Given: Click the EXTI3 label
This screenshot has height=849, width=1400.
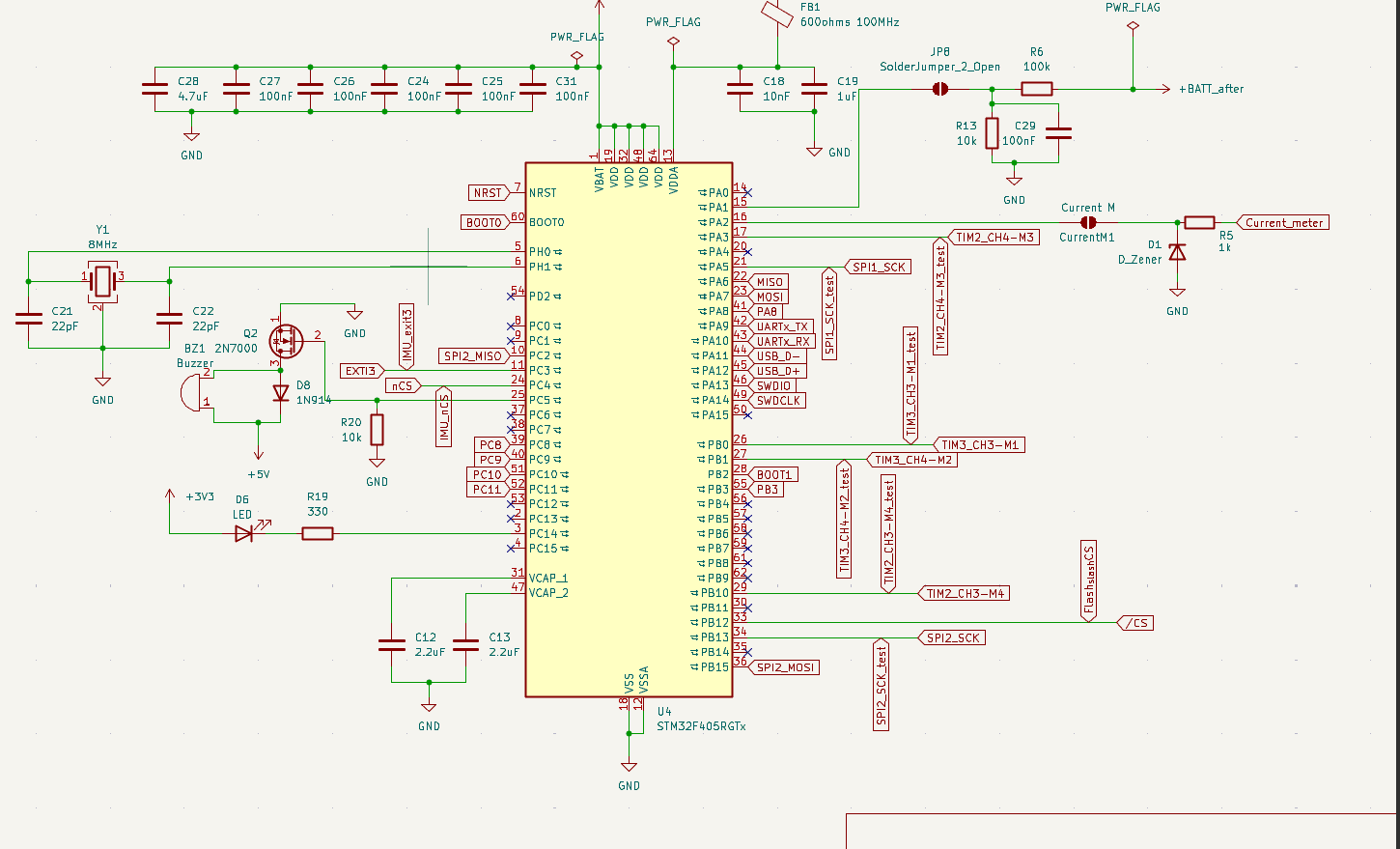Looking at the screenshot, I should [363, 371].
